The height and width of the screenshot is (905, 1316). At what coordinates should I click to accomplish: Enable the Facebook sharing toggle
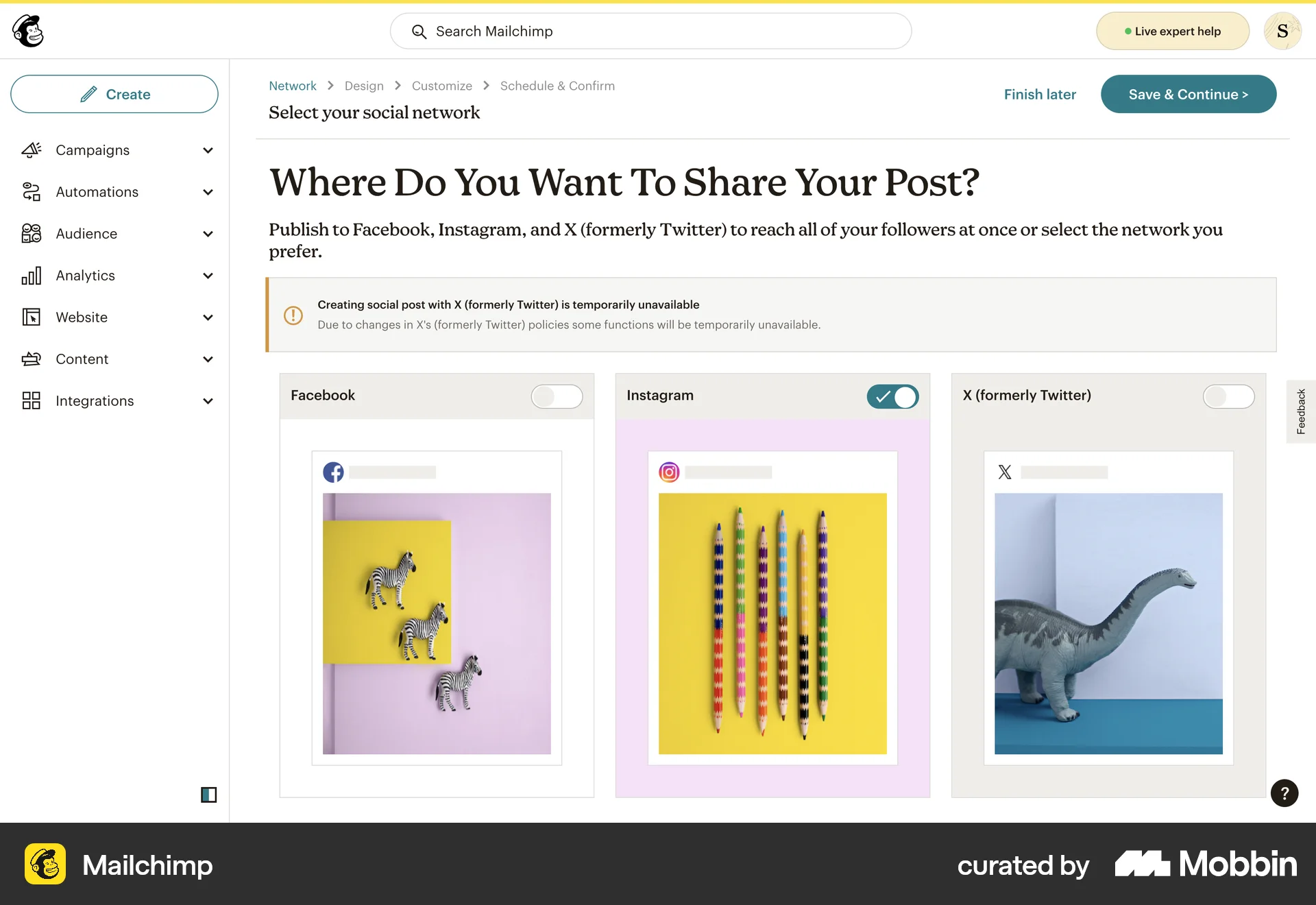557,396
